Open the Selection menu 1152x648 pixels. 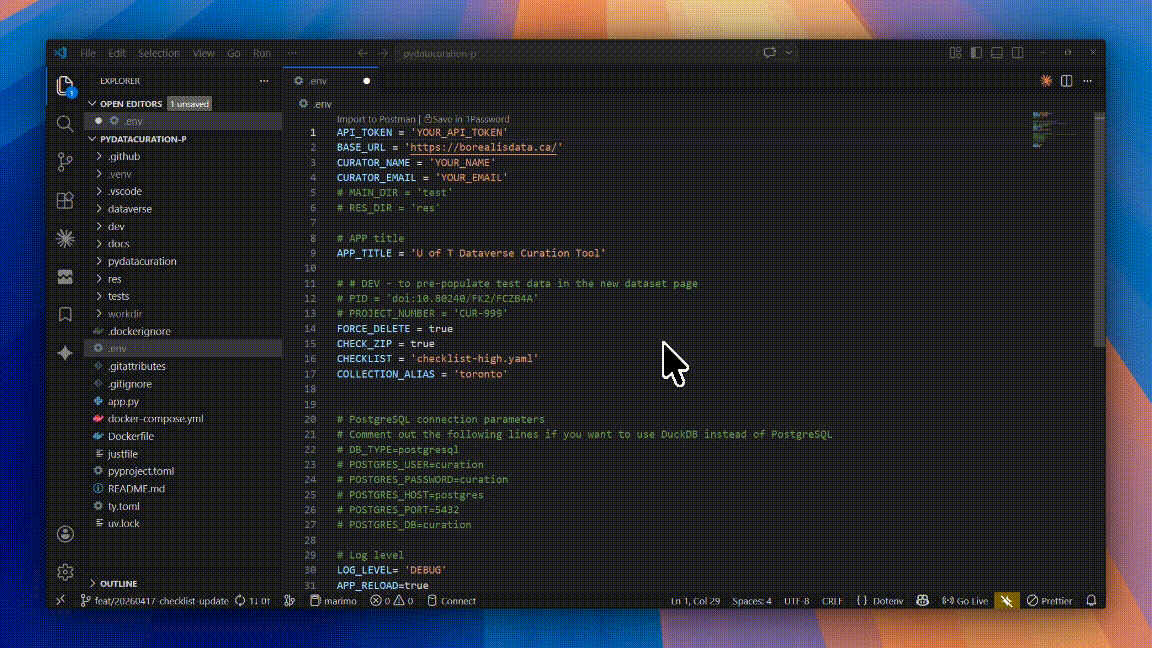[158, 53]
